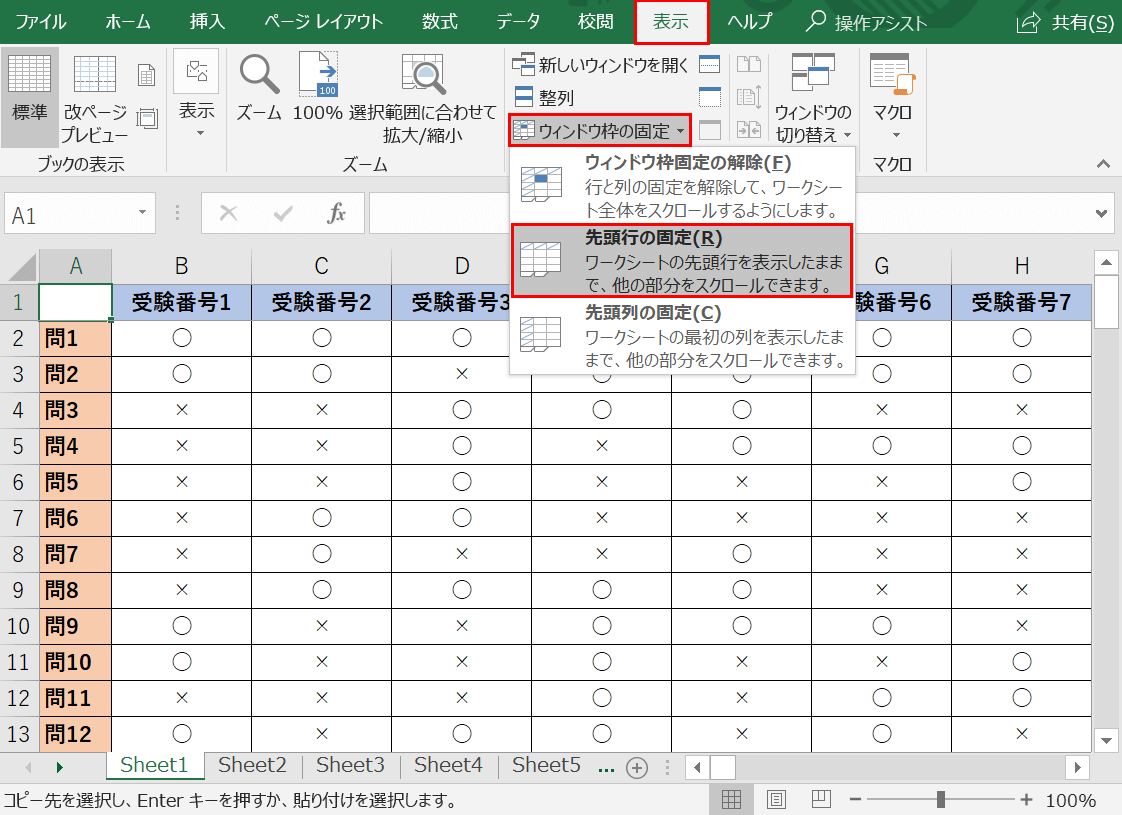Select Freeze Top Row (先頭行の固定)
Viewport: 1122px width, 815px height.
pos(680,261)
